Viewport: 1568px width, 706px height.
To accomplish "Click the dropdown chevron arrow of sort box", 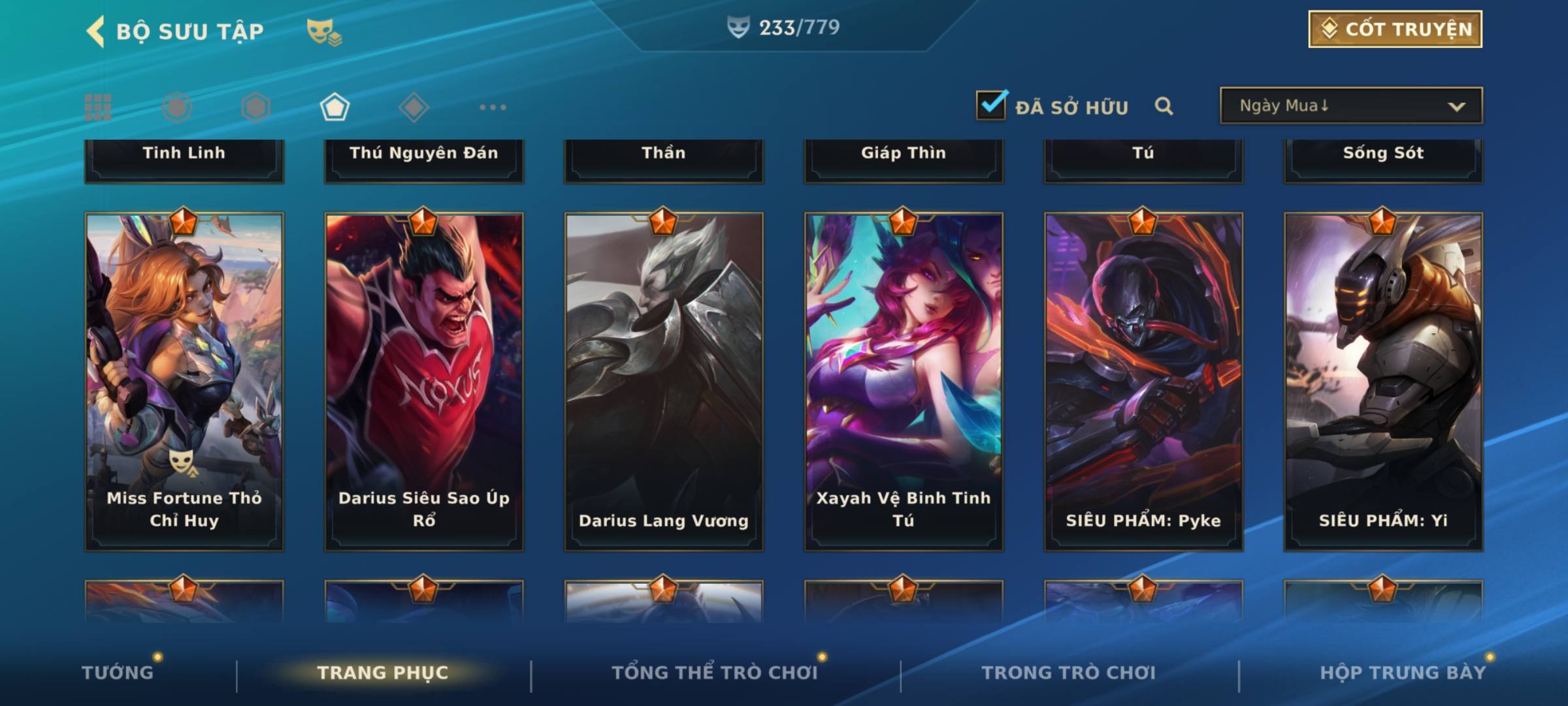I will click(1456, 107).
